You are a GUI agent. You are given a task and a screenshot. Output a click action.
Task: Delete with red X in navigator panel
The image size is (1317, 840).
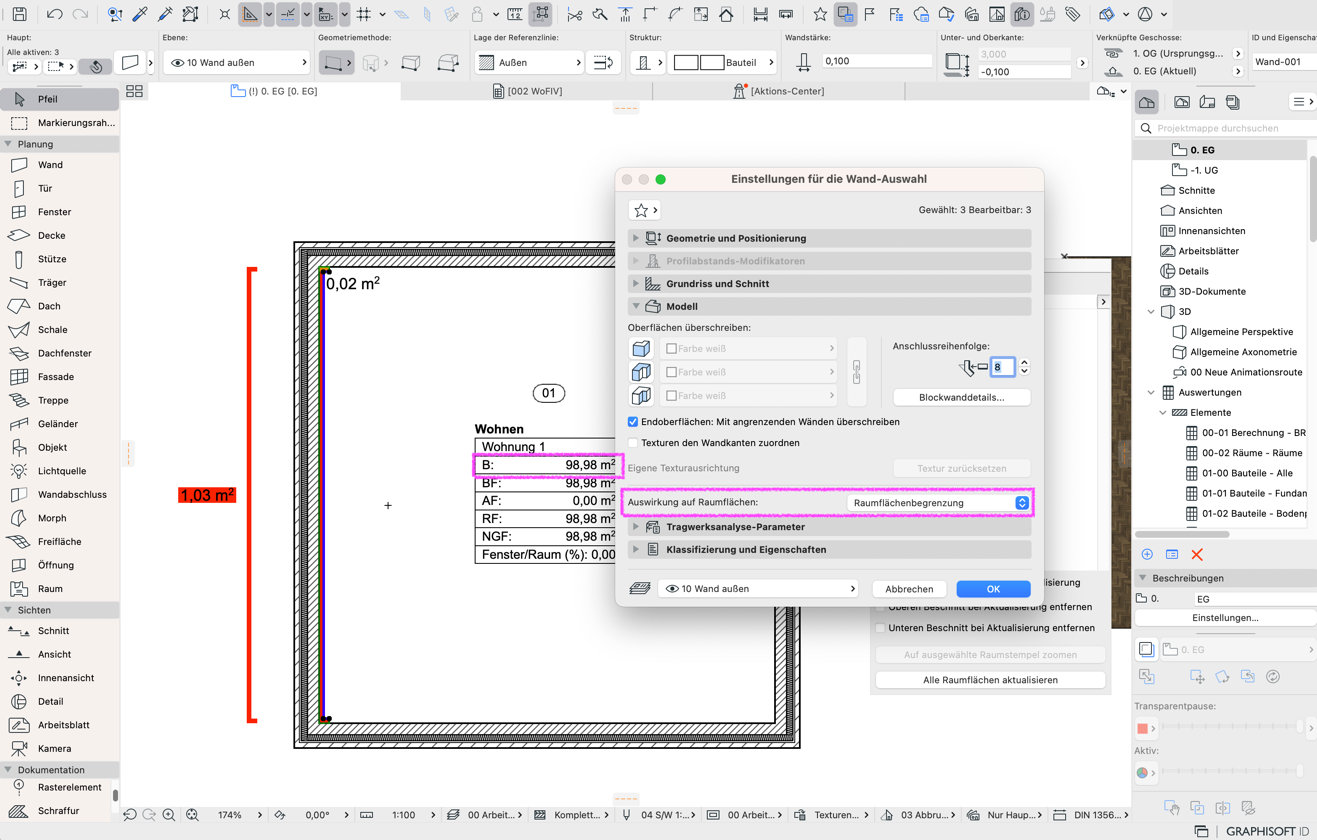coord(1197,554)
